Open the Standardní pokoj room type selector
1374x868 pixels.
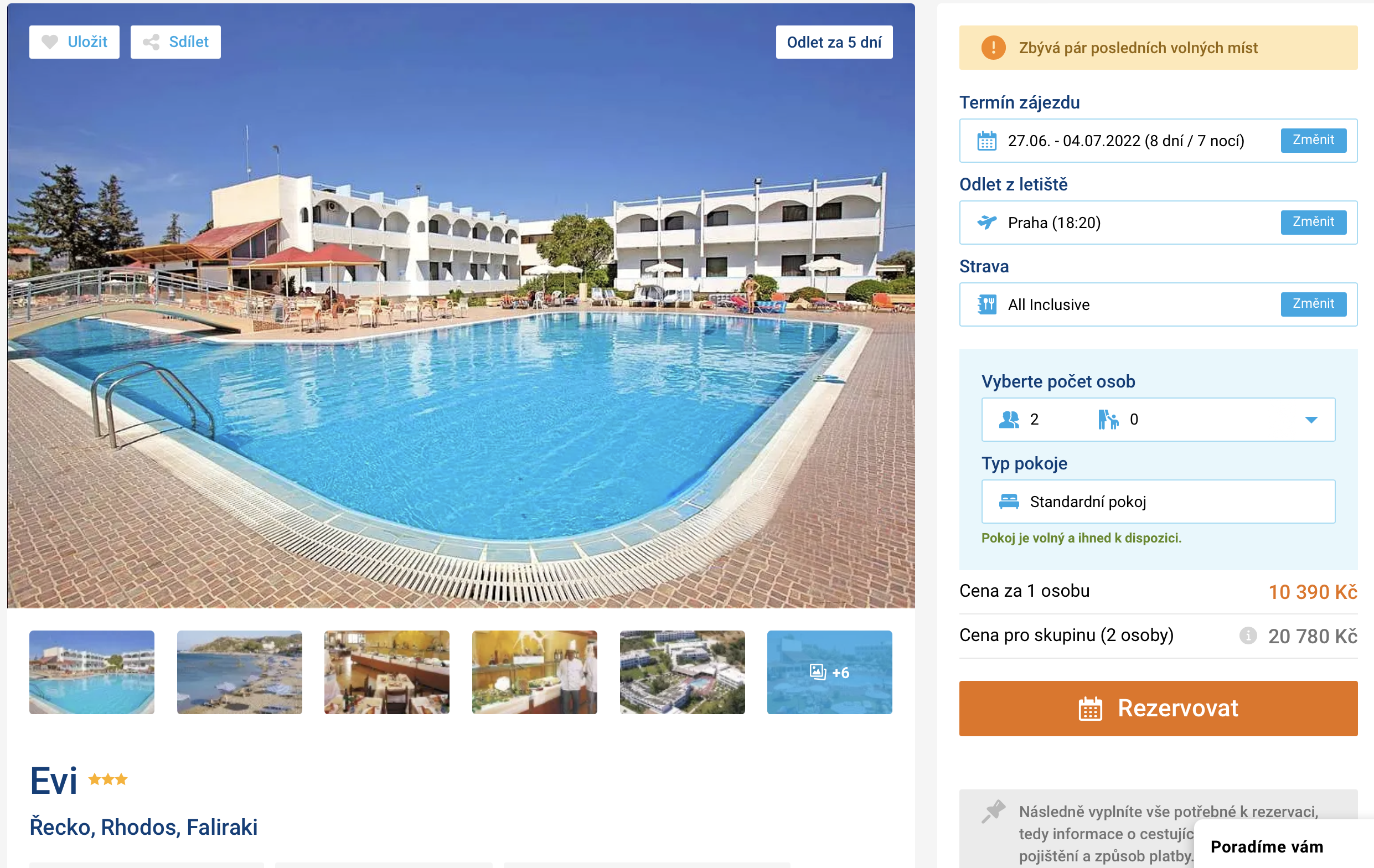[1158, 501]
